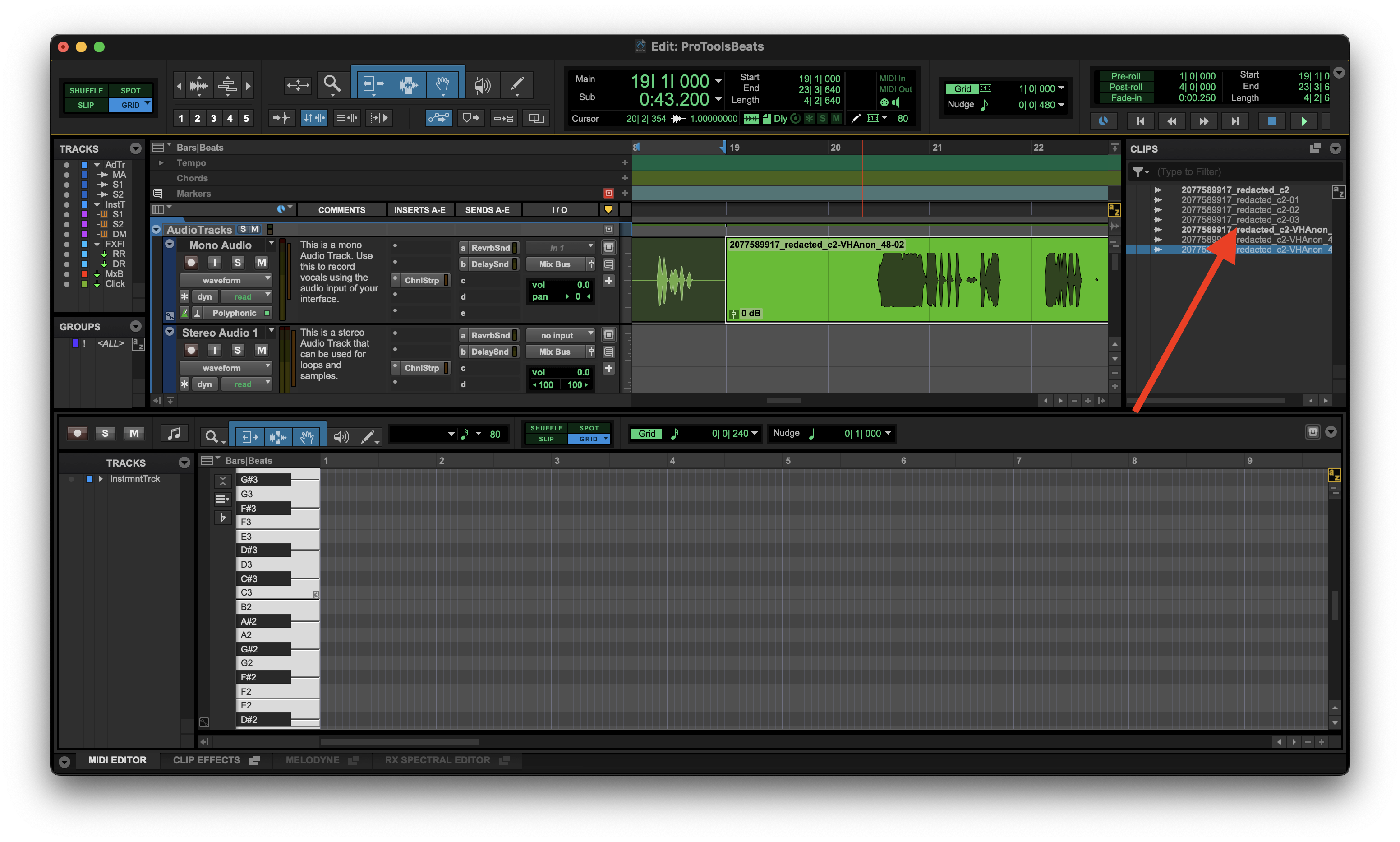Open Stereo Audio 1 no input selector
This screenshot has width=1400, height=842.
(x=560, y=335)
